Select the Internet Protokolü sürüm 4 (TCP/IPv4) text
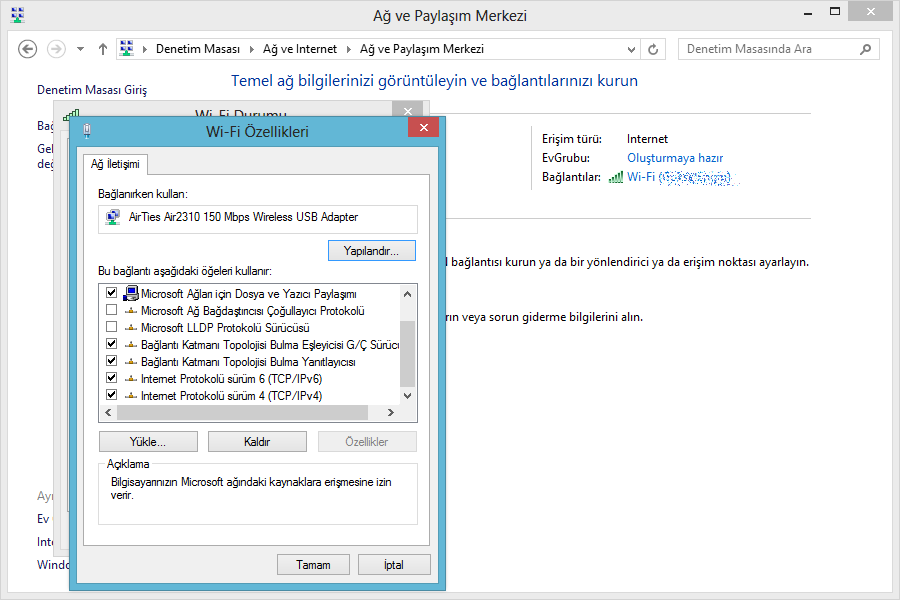The image size is (900, 600). pos(231,396)
